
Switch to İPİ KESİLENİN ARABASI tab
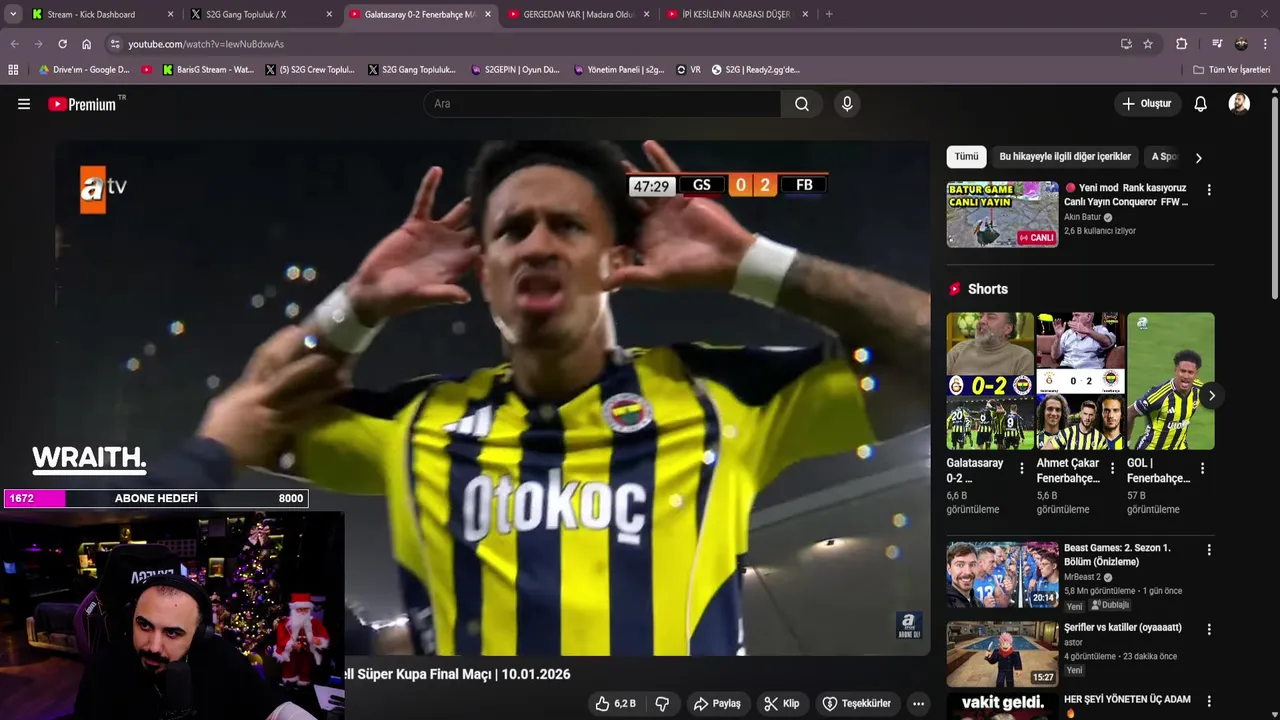tap(736, 14)
